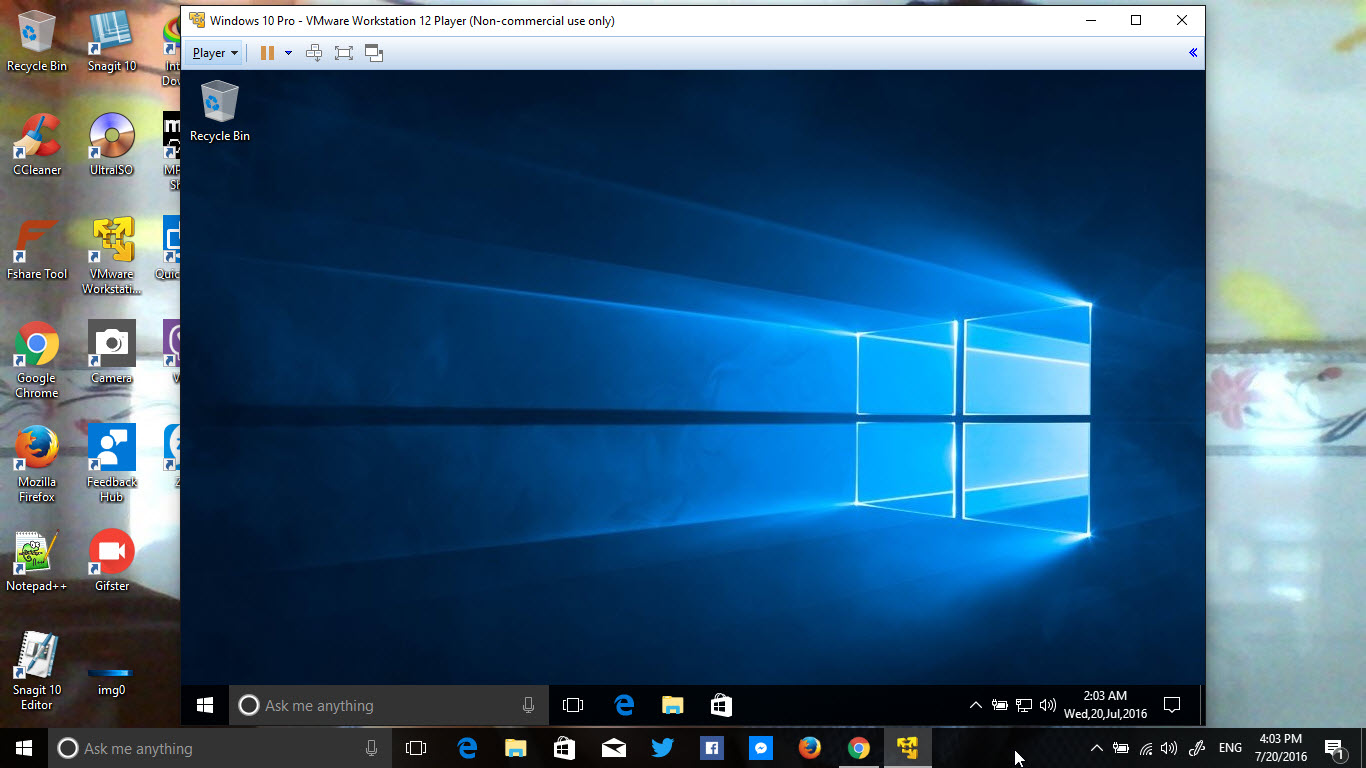
Task: Open Microsoft Edge inside the guest taskbar
Action: [623, 705]
